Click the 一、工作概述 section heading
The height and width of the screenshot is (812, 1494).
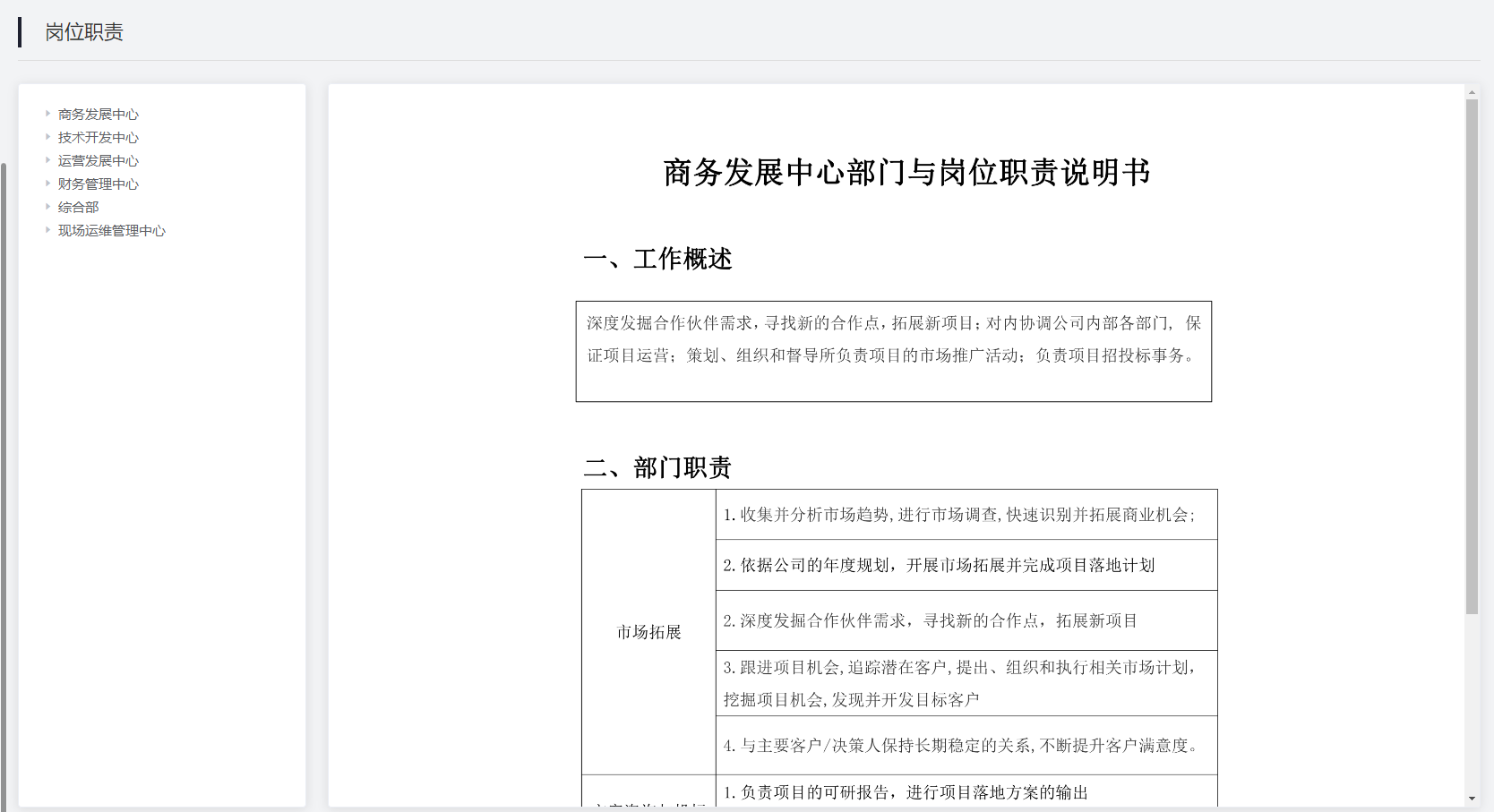point(657,260)
